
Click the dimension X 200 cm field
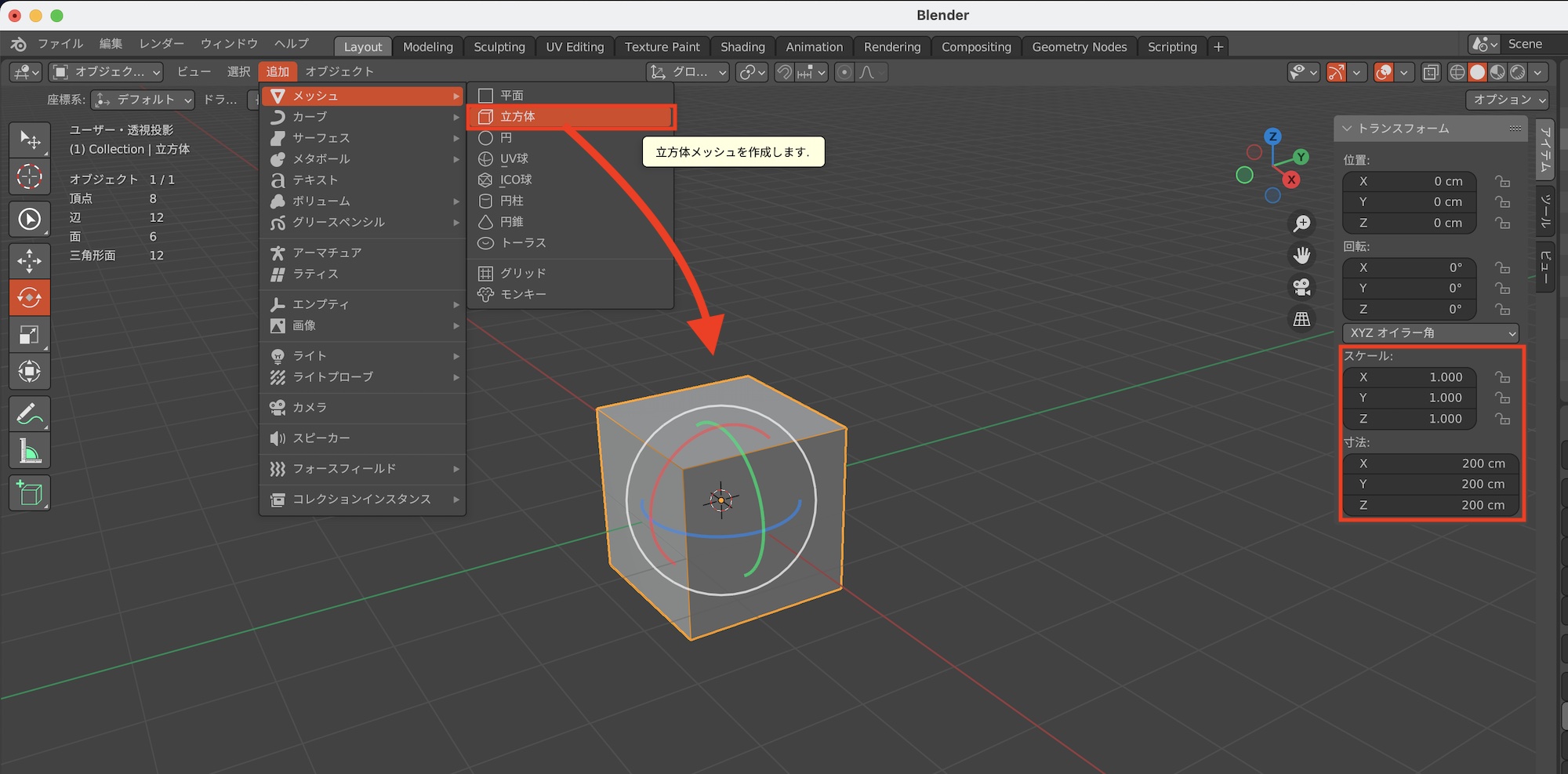[x=1430, y=463]
